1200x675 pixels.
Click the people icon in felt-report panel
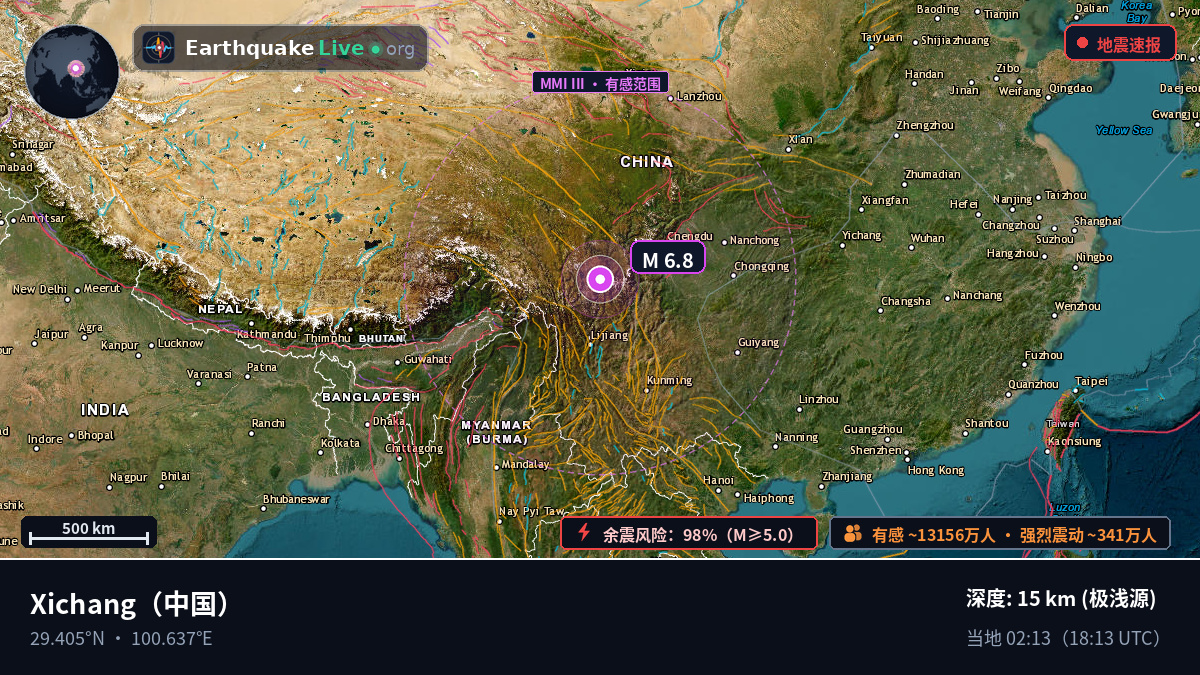coord(852,533)
